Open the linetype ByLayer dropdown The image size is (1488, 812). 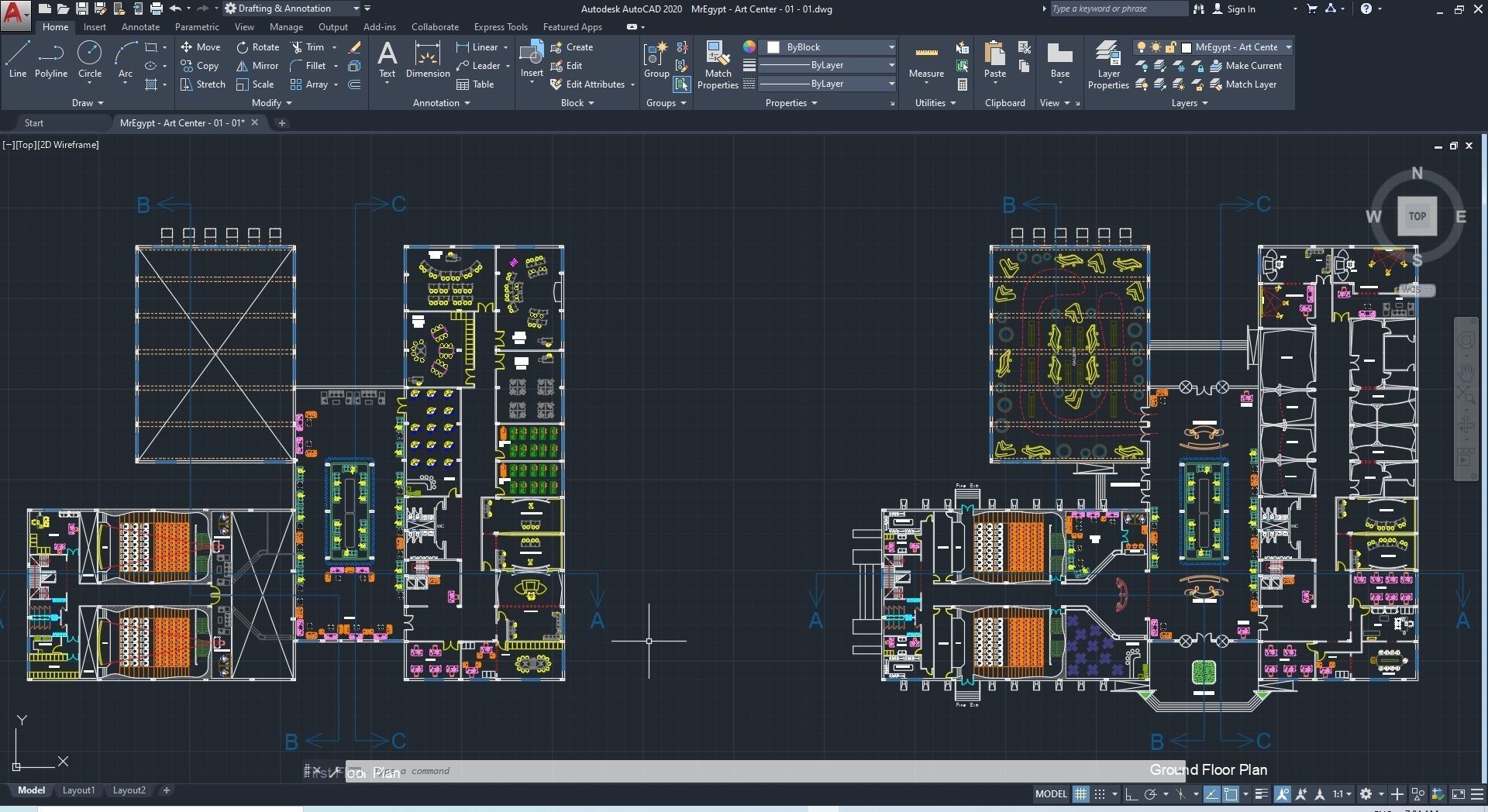828,84
